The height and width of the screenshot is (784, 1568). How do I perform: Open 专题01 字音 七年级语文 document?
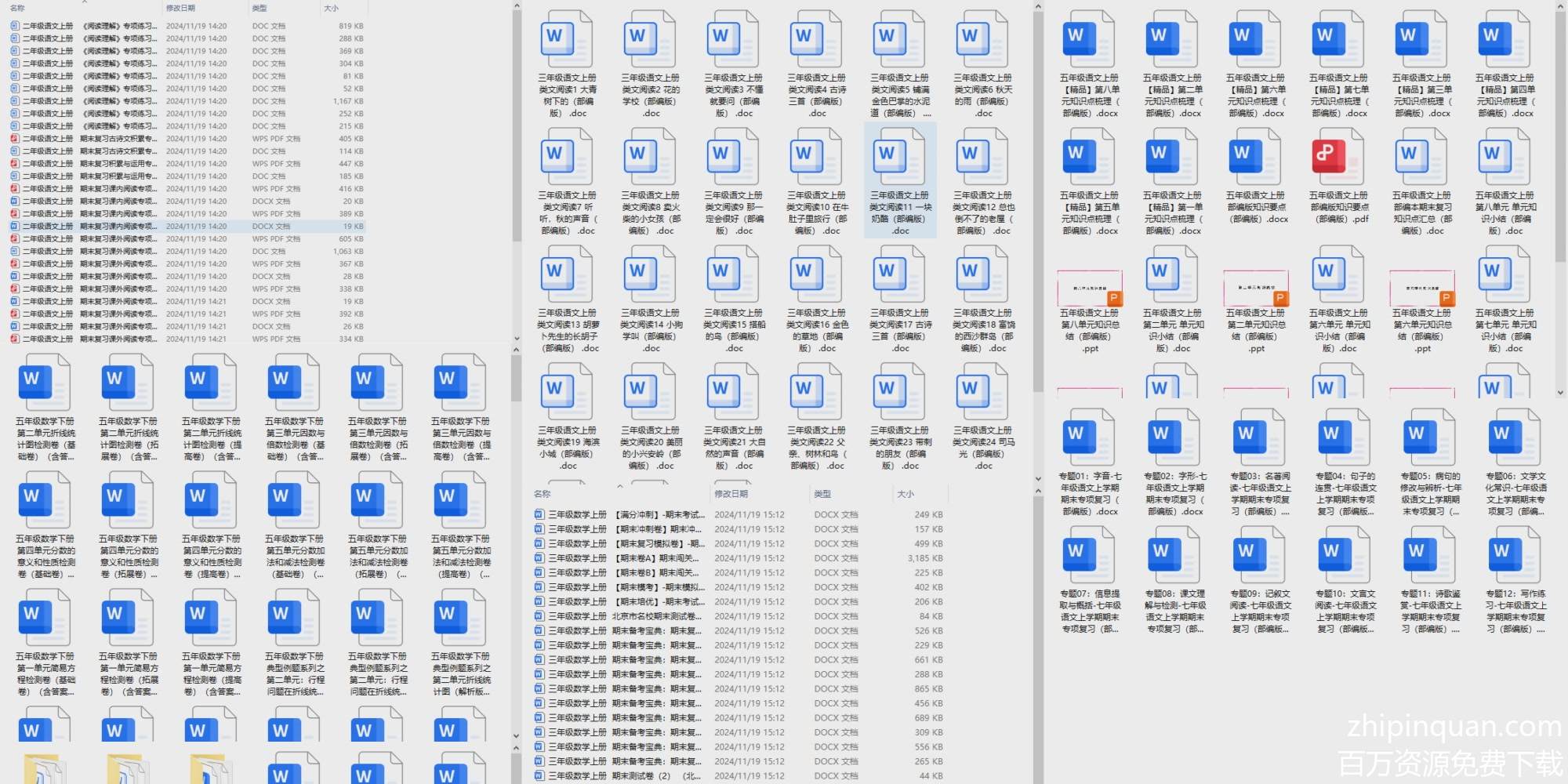tap(1089, 438)
